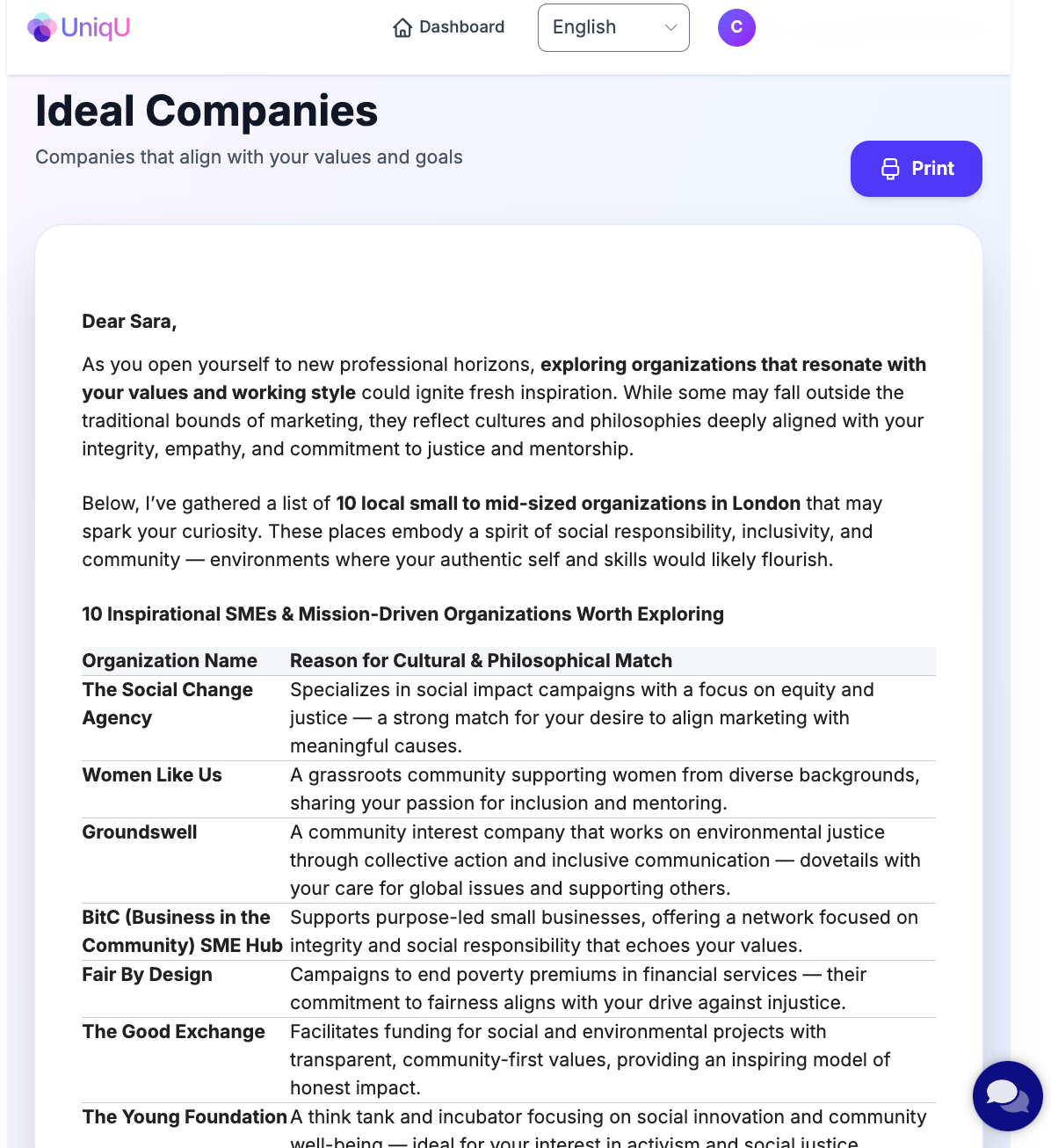
Task: Click the printer icon in the Print button
Action: 890,169
